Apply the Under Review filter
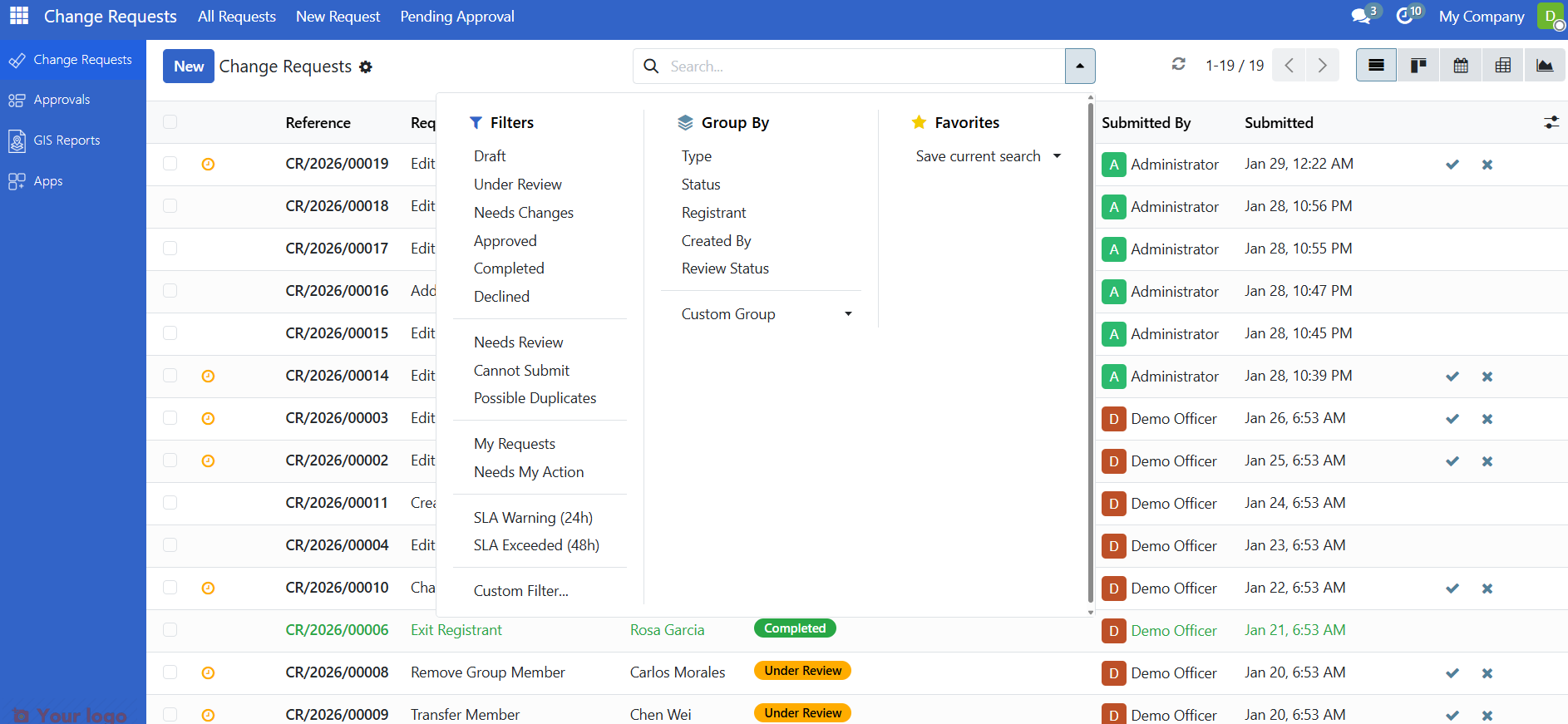This screenshot has height=724, width=1568. pos(517,185)
